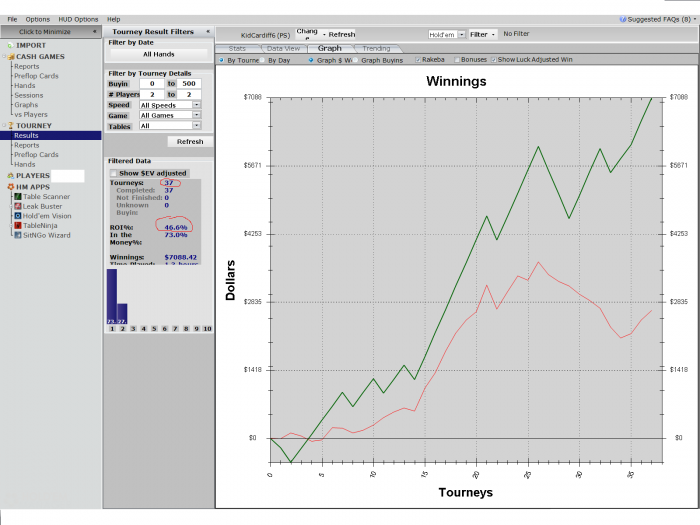The image size is (700, 525).
Task: Click the TableNinja icon
Action: click(x=18, y=225)
